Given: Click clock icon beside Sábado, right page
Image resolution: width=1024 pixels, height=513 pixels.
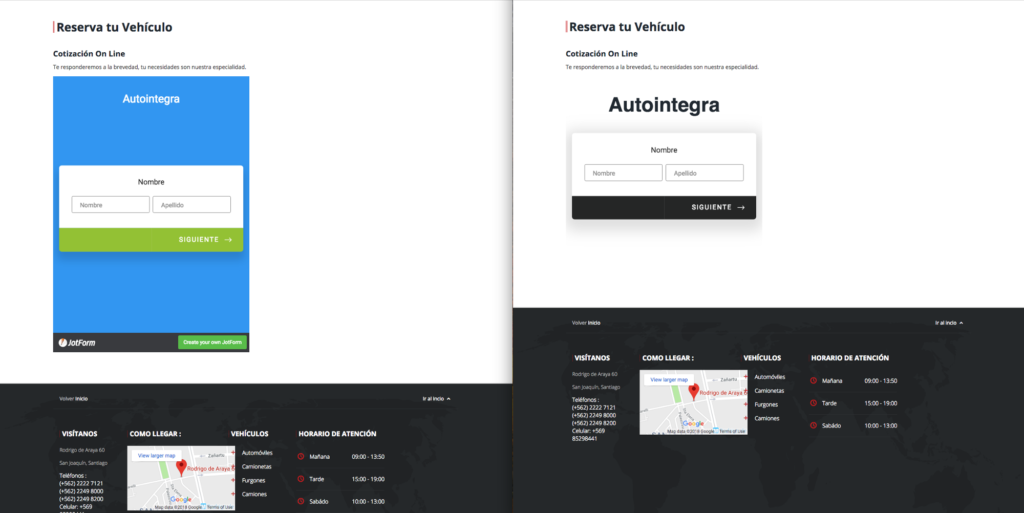Looking at the screenshot, I should (x=813, y=426).
